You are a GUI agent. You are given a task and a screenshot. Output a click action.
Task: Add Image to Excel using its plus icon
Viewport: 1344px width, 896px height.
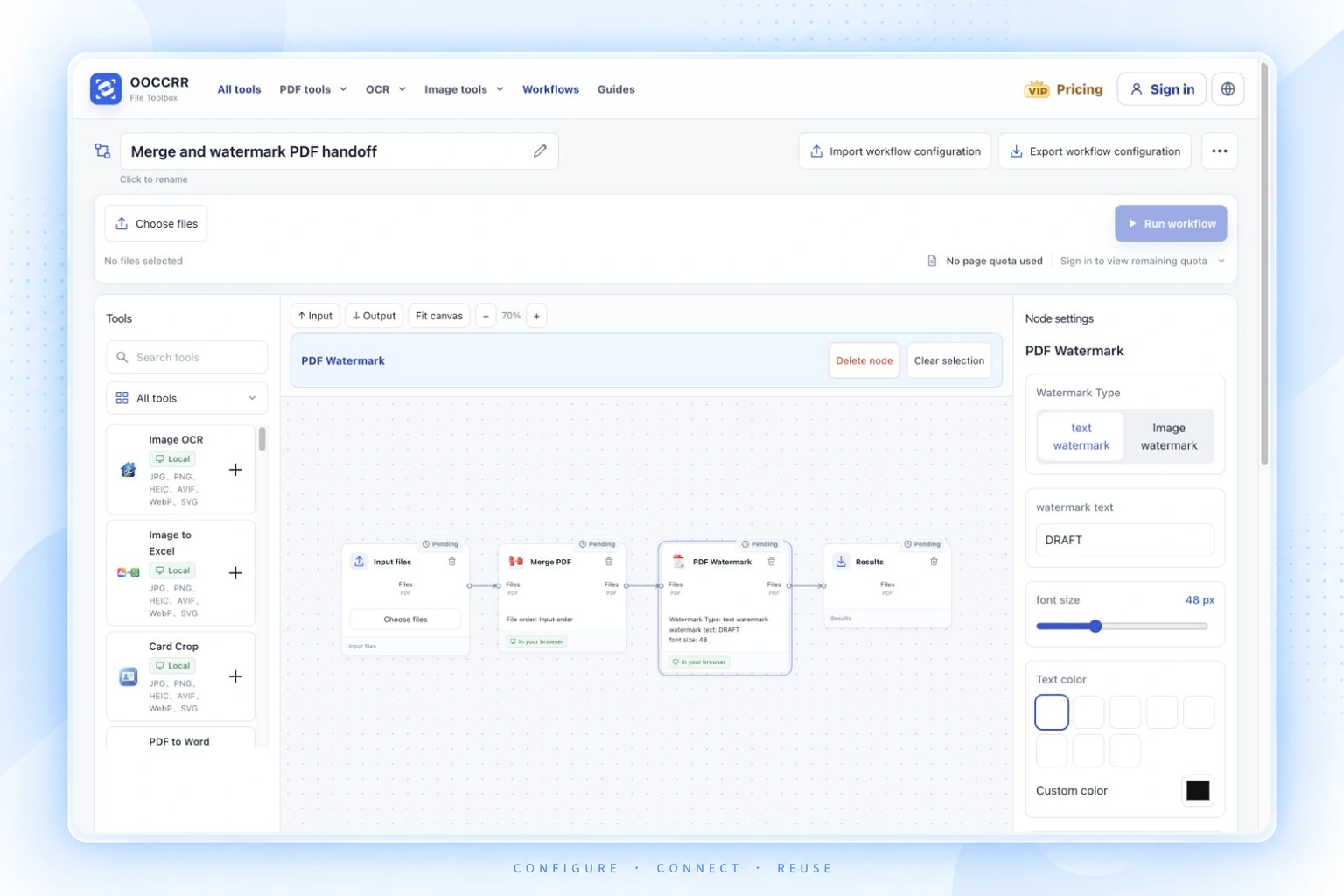tap(235, 573)
